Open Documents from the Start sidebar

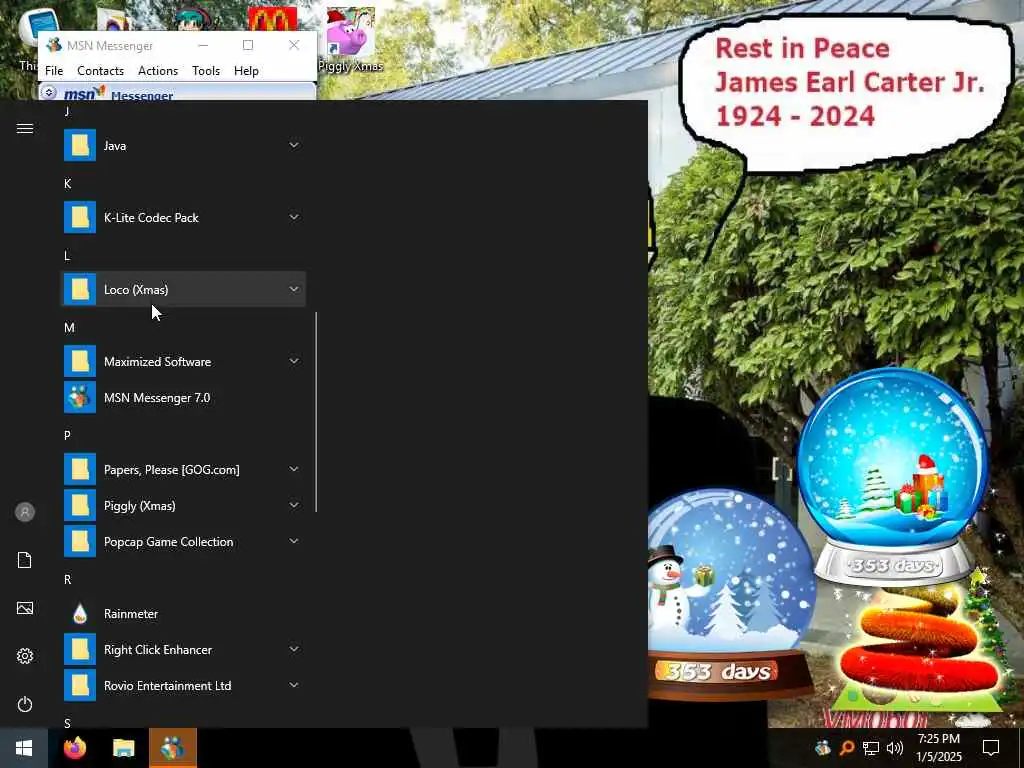[25, 560]
